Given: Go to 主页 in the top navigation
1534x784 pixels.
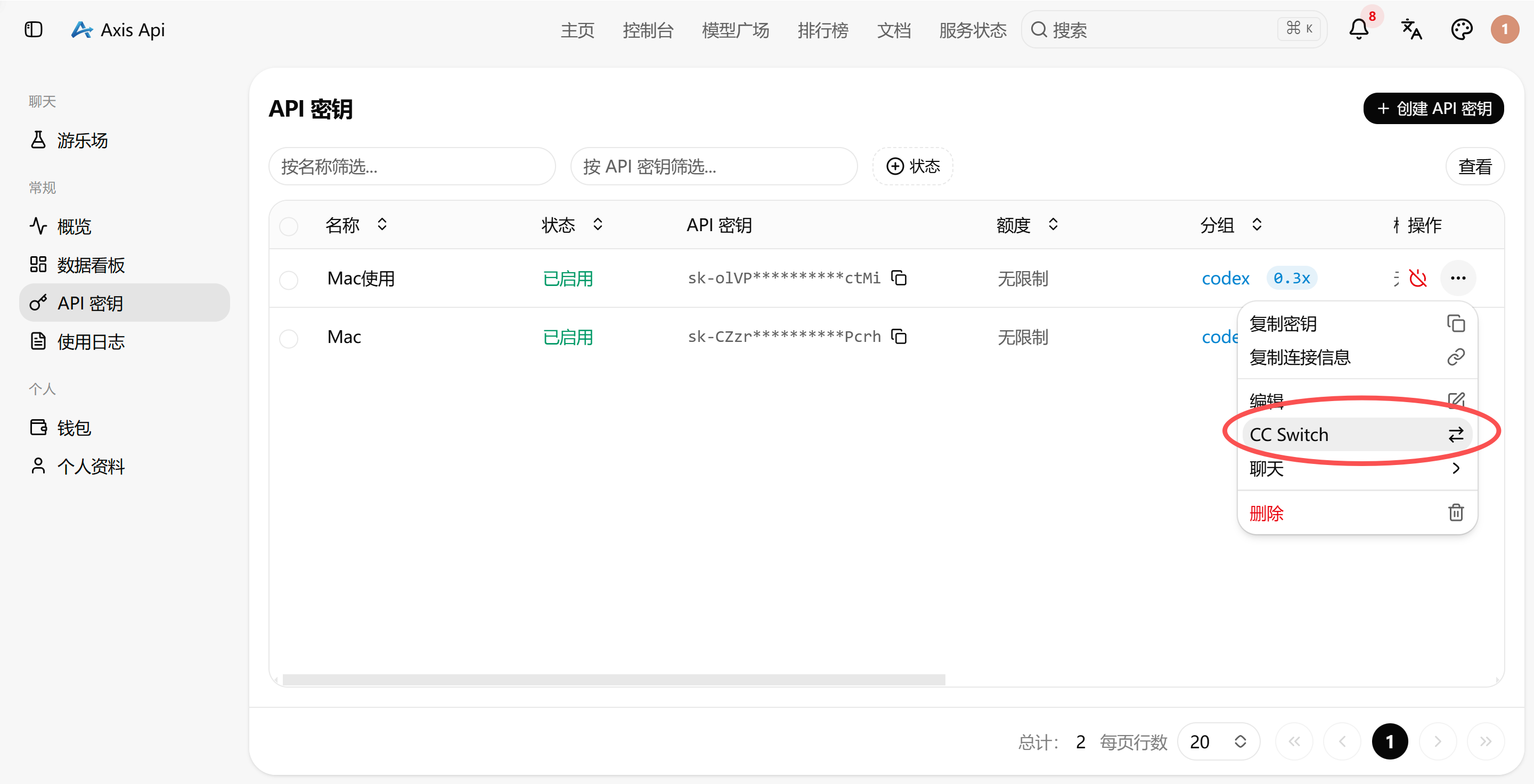Looking at the screenshot, I should [x=577, y=30].
